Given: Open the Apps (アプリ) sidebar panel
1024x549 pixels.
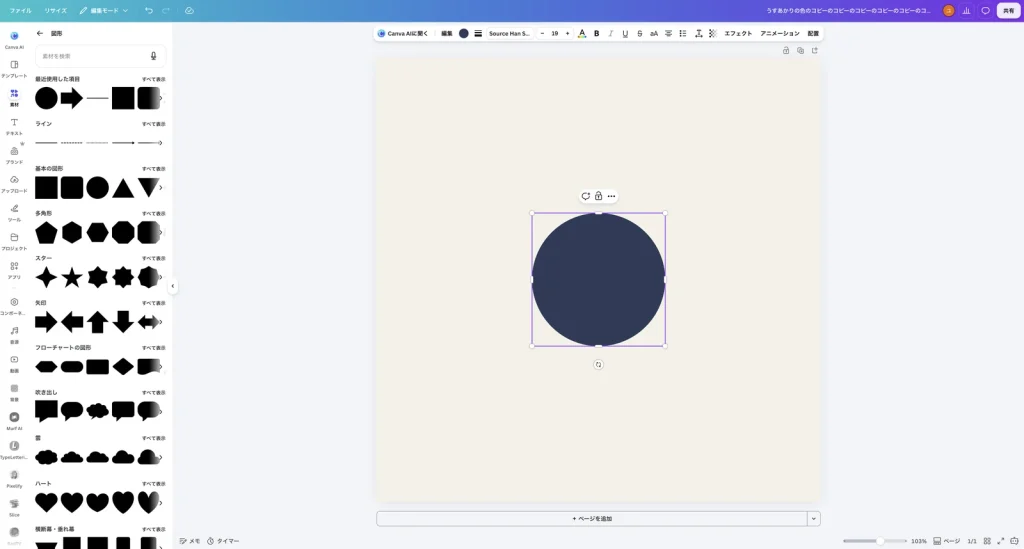Looking at the screenshot, I should click(x=14, y=270).
